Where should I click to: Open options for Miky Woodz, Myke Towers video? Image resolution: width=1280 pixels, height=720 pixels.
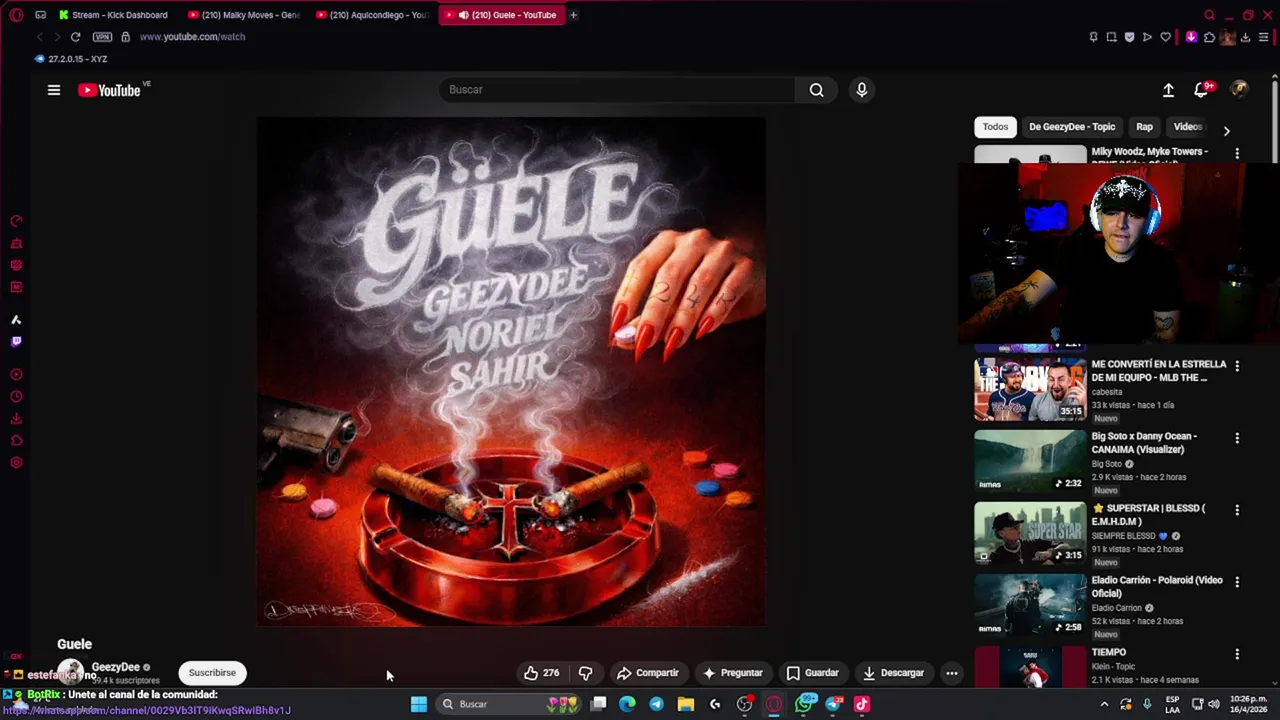(x=1237, y=154)
